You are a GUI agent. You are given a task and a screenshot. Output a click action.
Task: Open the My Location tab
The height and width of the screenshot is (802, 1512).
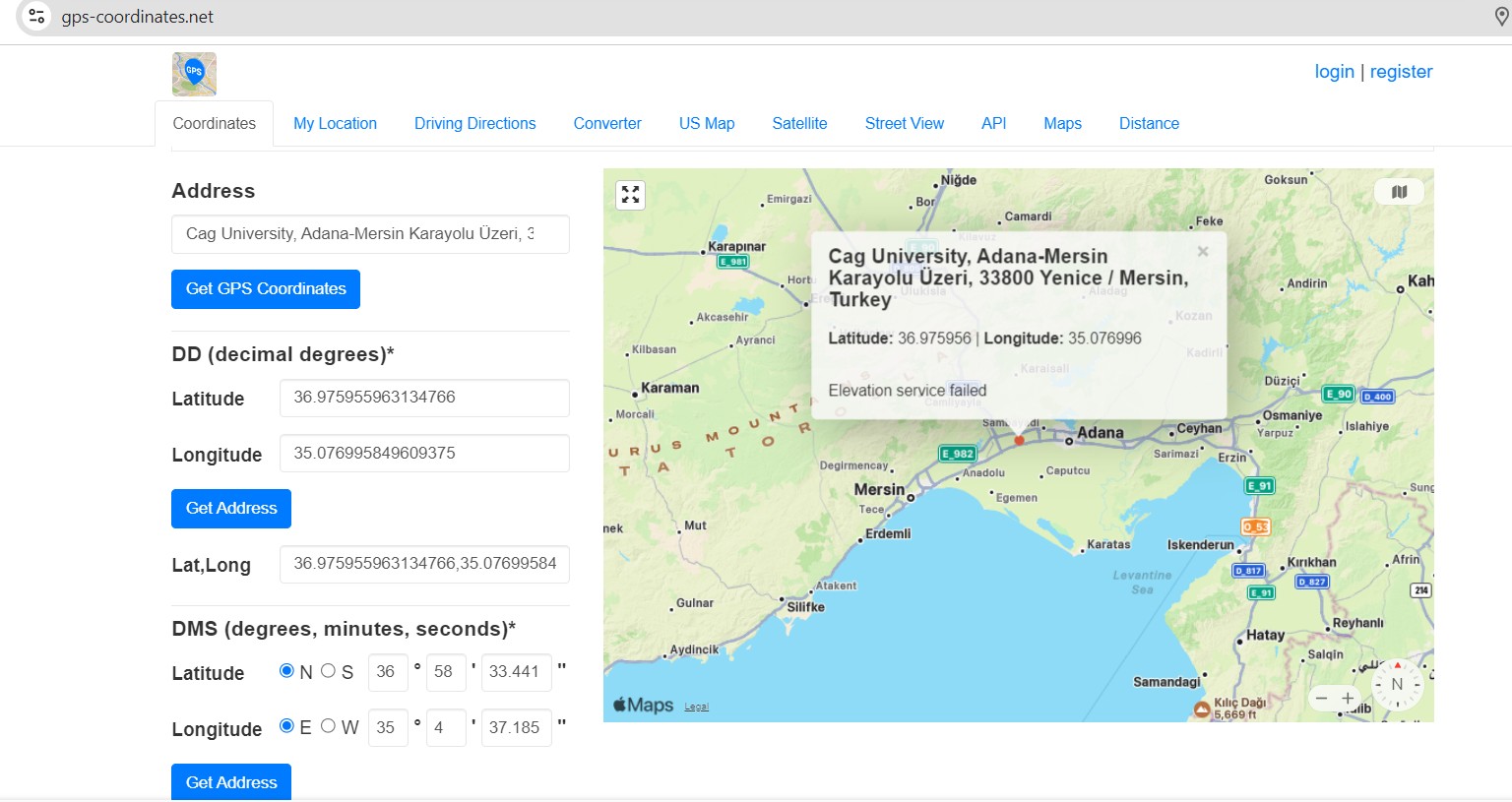pyautogui.click(x=335, y=123)
